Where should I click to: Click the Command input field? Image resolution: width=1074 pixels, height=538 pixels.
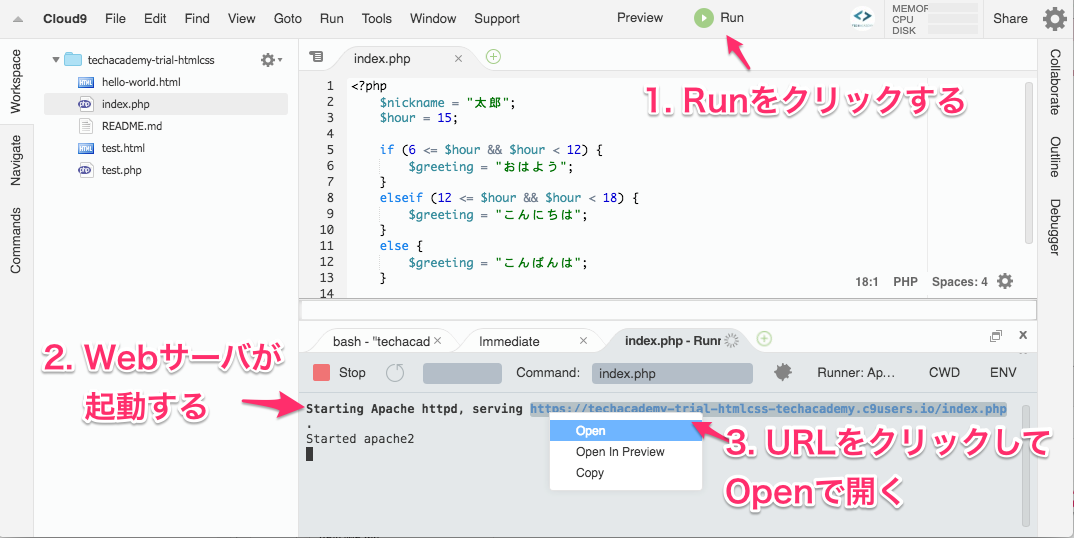pos(672,373)
